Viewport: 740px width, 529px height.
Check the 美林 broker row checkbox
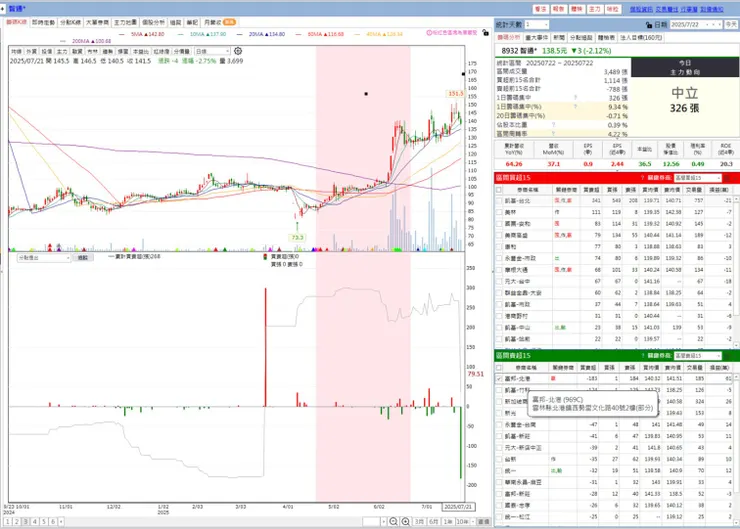click(499, 212)
